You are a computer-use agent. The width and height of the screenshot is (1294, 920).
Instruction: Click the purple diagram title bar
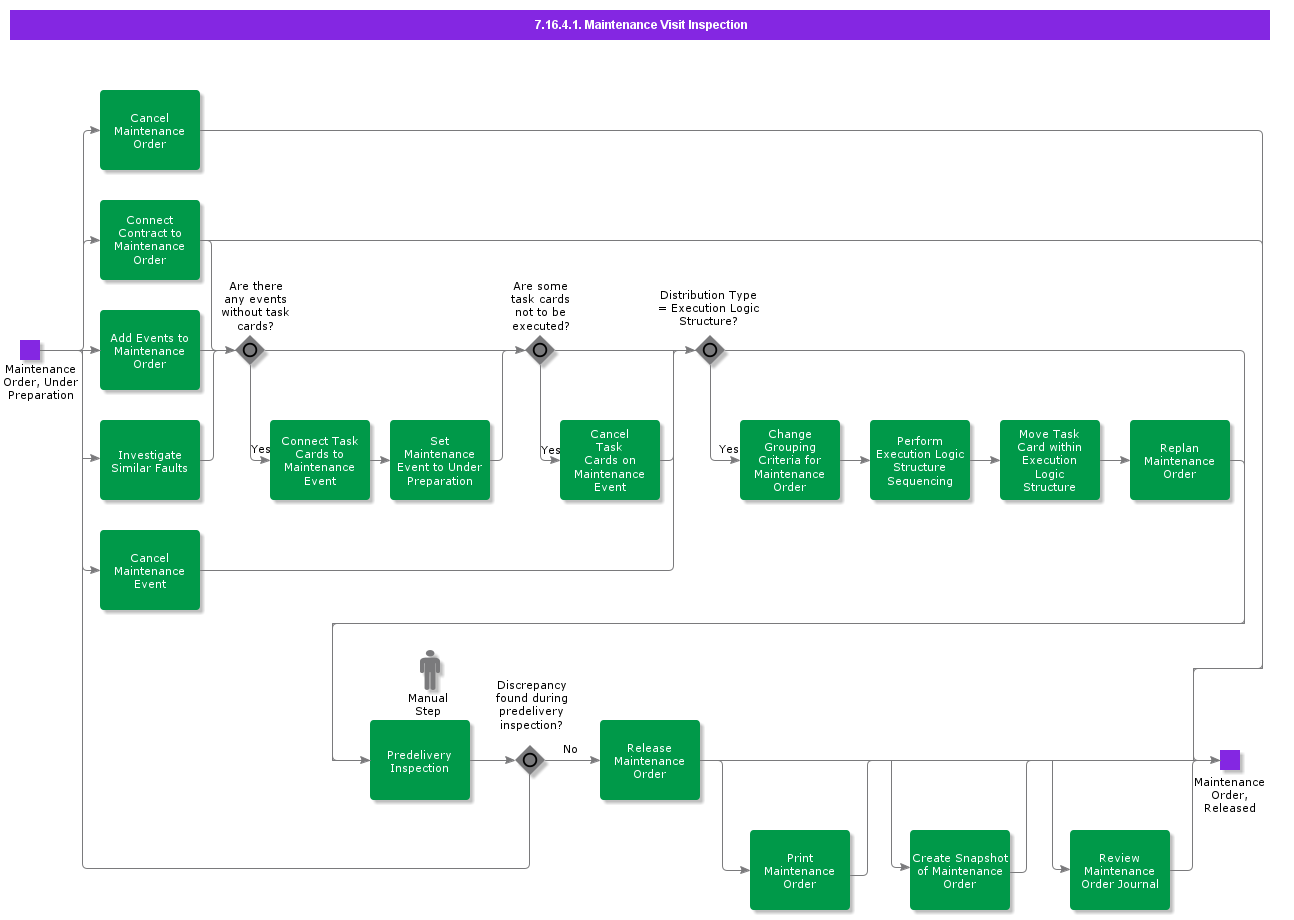(640, 25)
